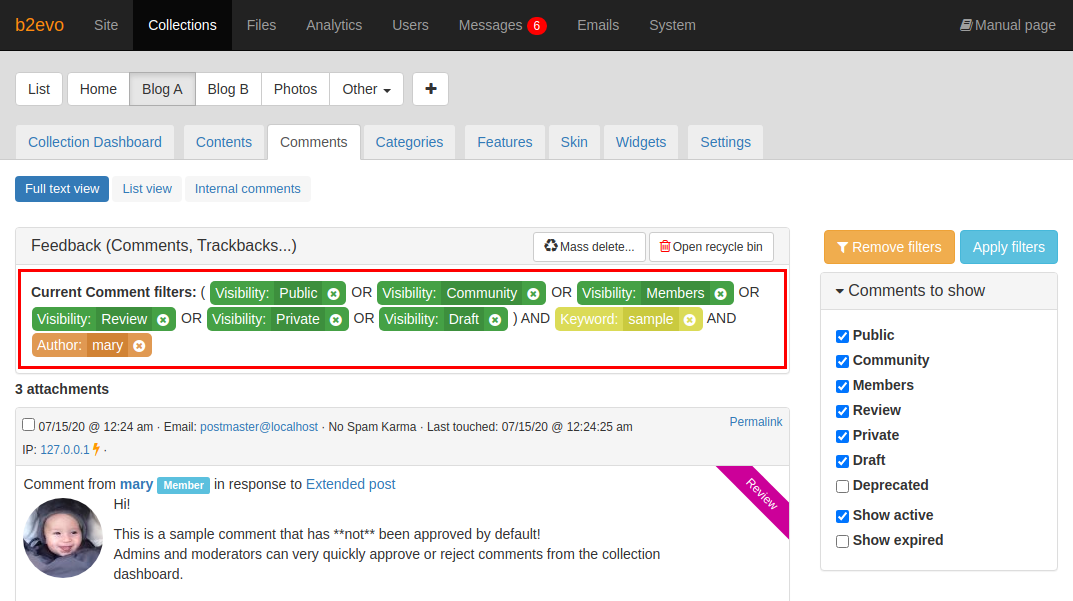Click the b2evo logo

[40, 25]
